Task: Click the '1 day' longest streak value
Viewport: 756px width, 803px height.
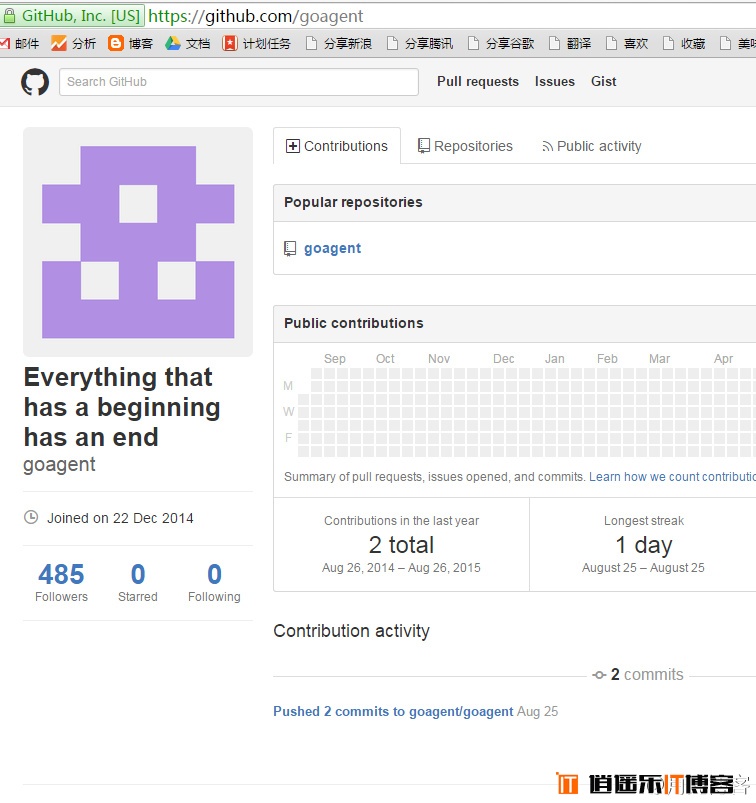Action: click(644, 545)
